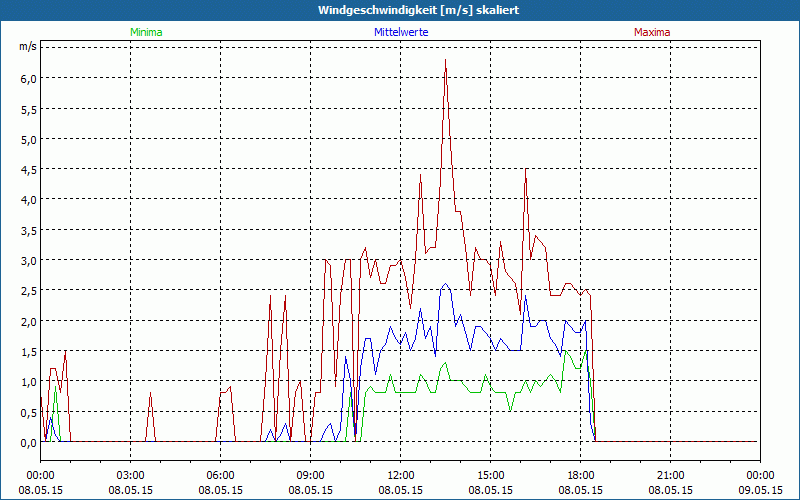Click the Mittelwerte legend label
Screen dimensions: 800x500
click(401, 32)
